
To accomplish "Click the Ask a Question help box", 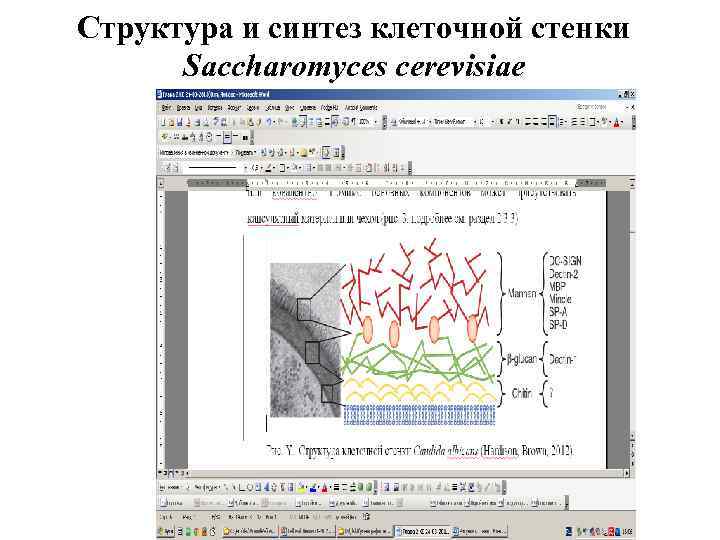I will (x=592, y=107).
